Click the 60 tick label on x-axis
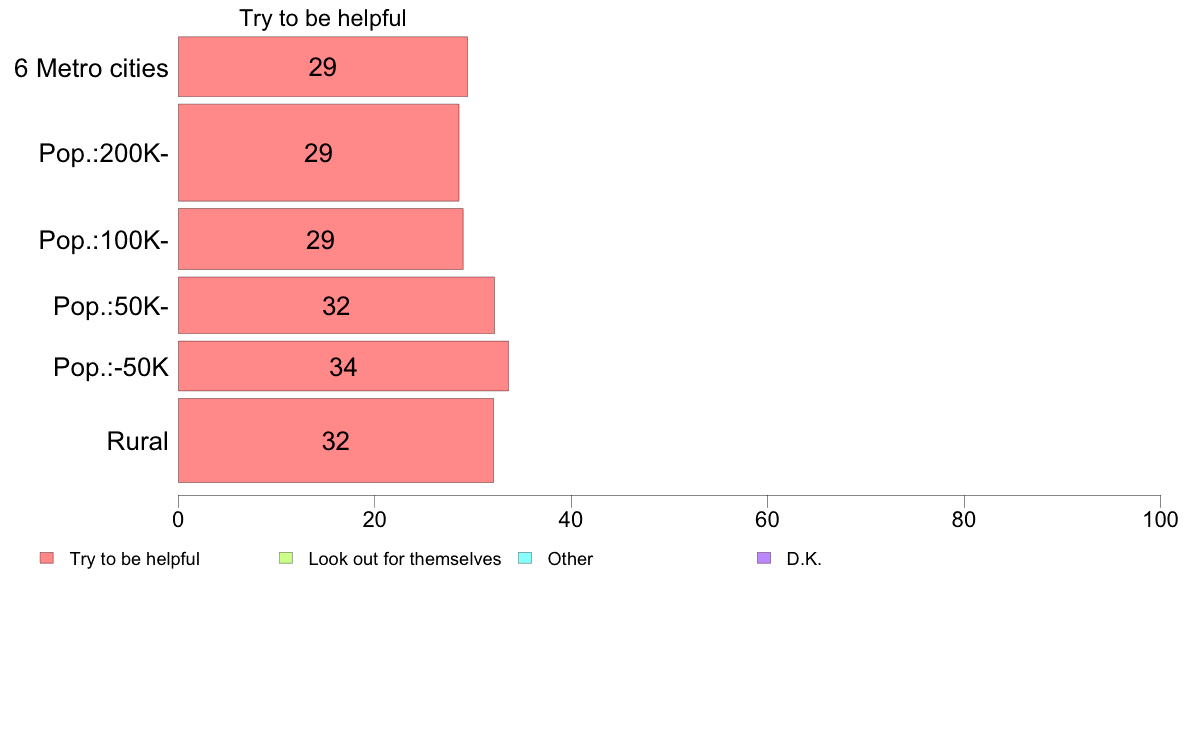 (x=767, y=519)
